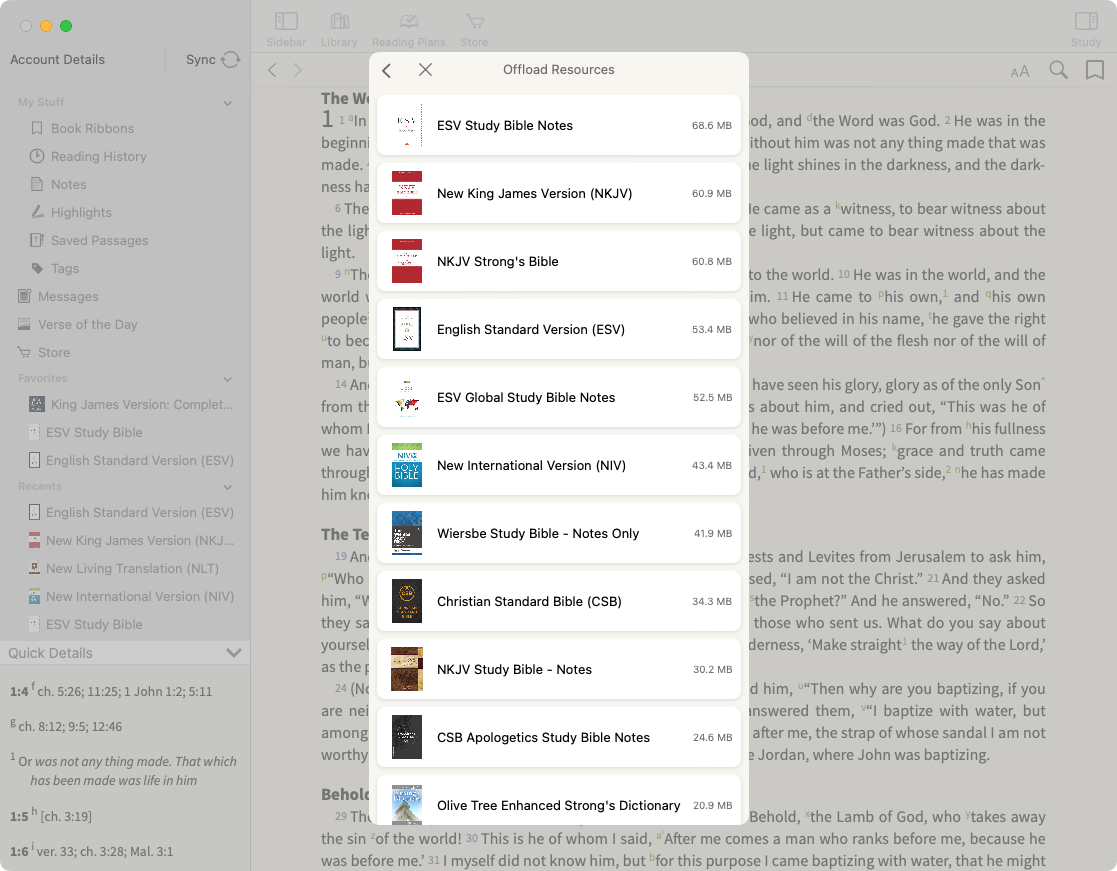Open New Living Translation in Recents
The height and width of the screenshot is (871, 1117).
point(125,568)
